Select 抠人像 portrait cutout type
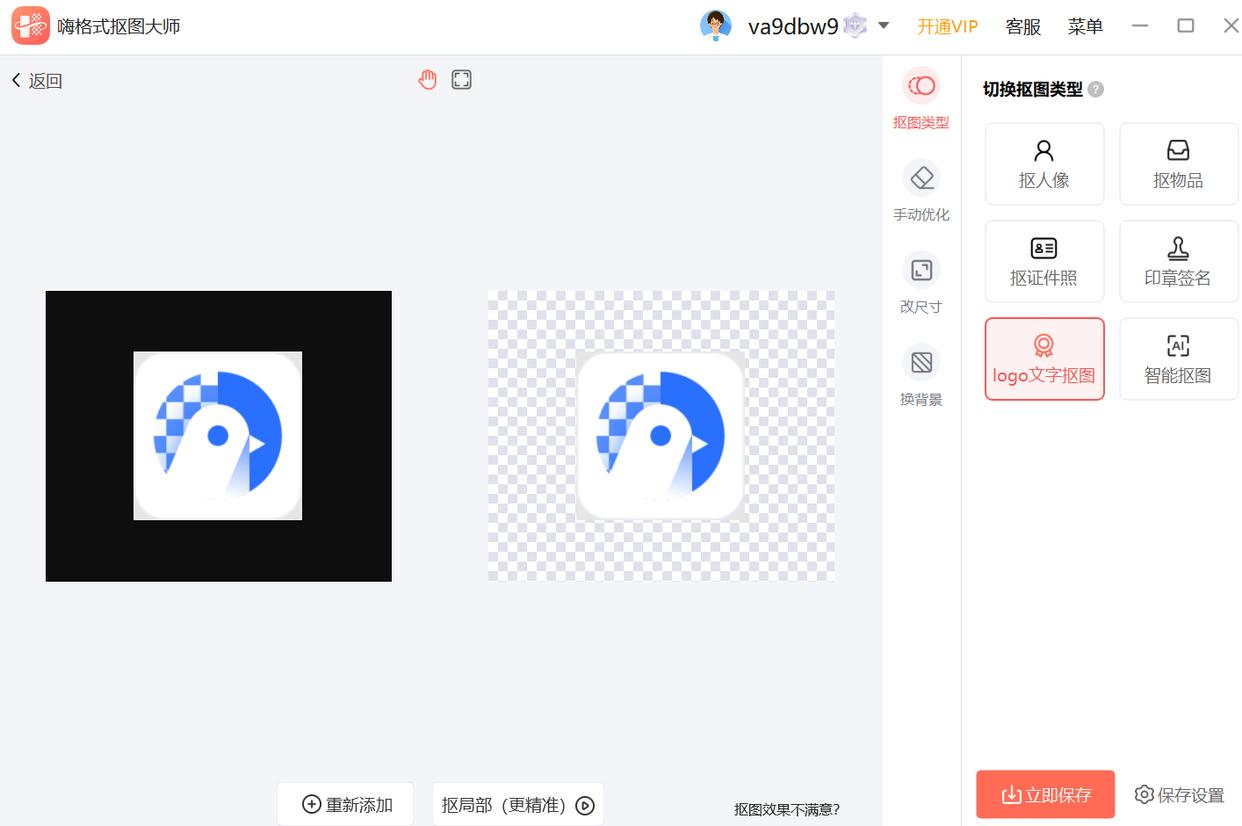The image size is (1242, 826). click(1044, 164)
